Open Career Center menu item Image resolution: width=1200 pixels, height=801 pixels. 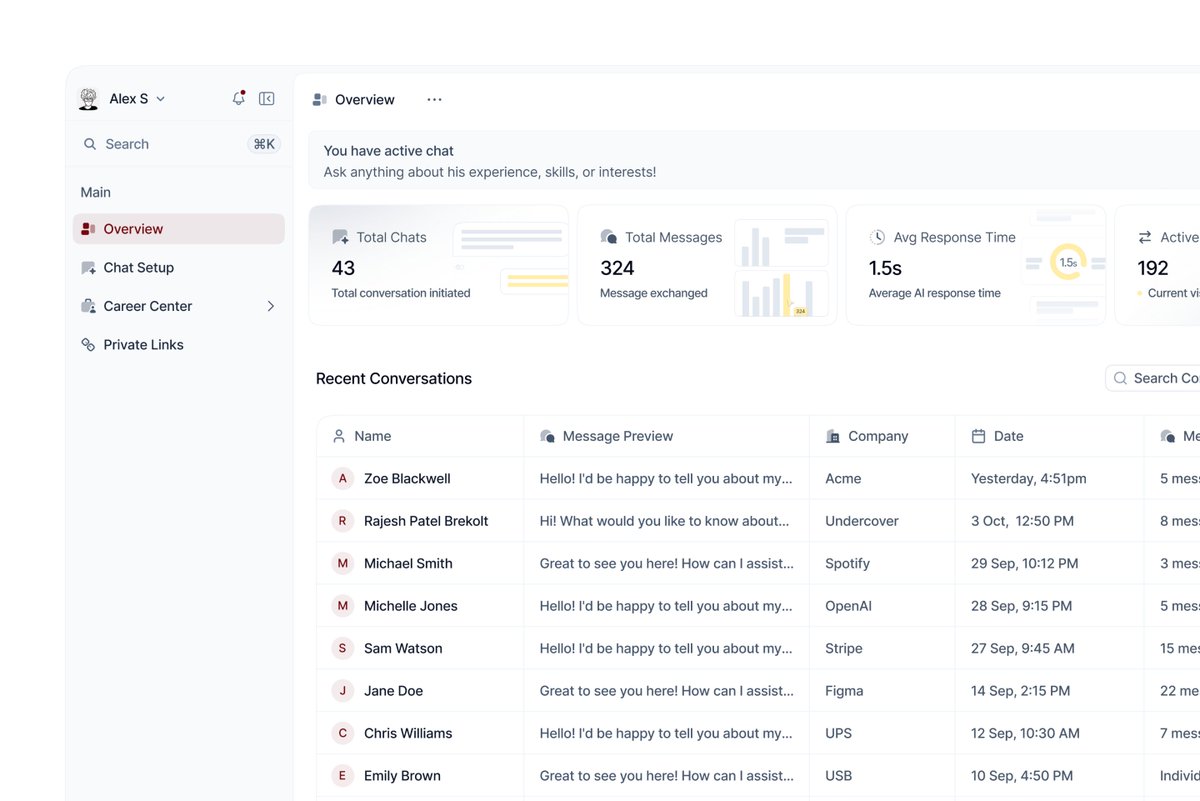coord(179,306)
